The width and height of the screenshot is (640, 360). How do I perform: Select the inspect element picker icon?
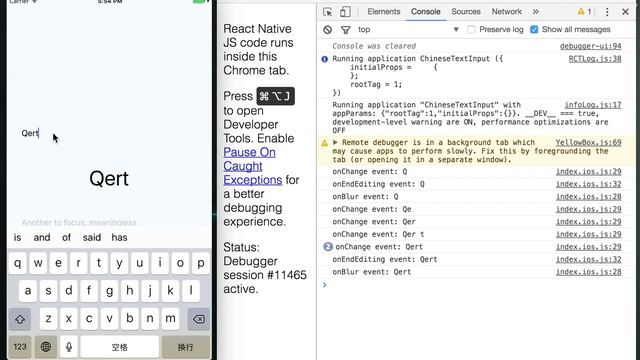327,12
